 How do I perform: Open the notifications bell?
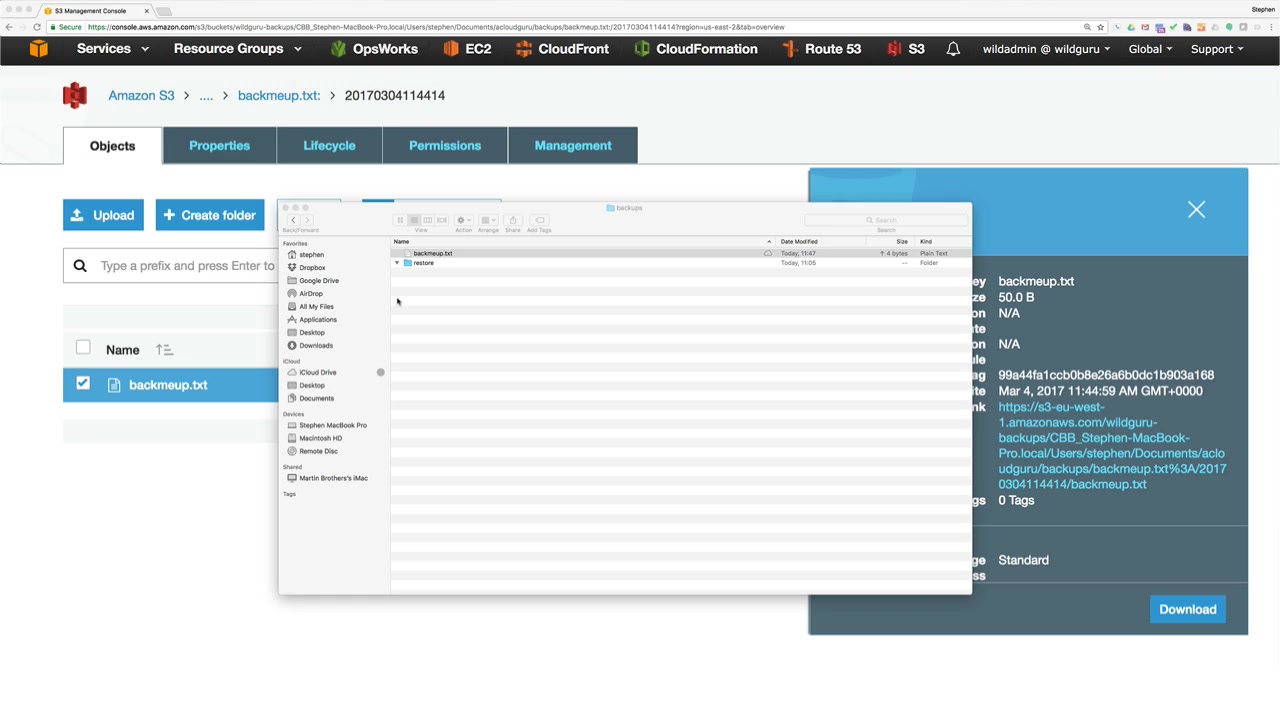[x=953, y=49]
